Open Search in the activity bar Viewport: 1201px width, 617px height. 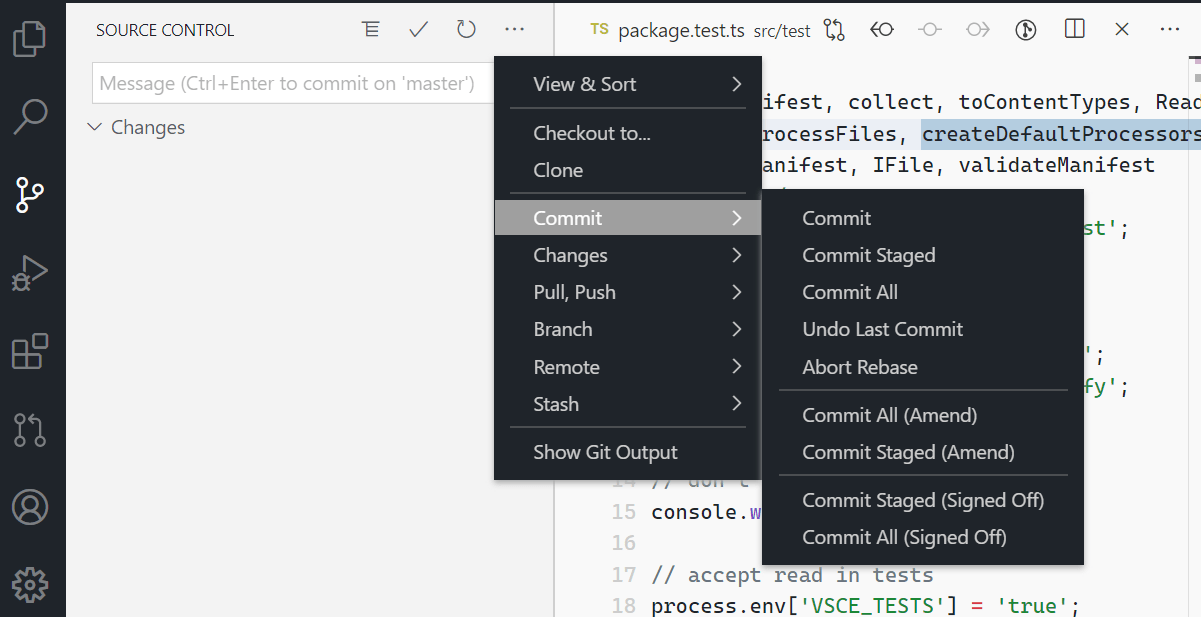(30, 116)
